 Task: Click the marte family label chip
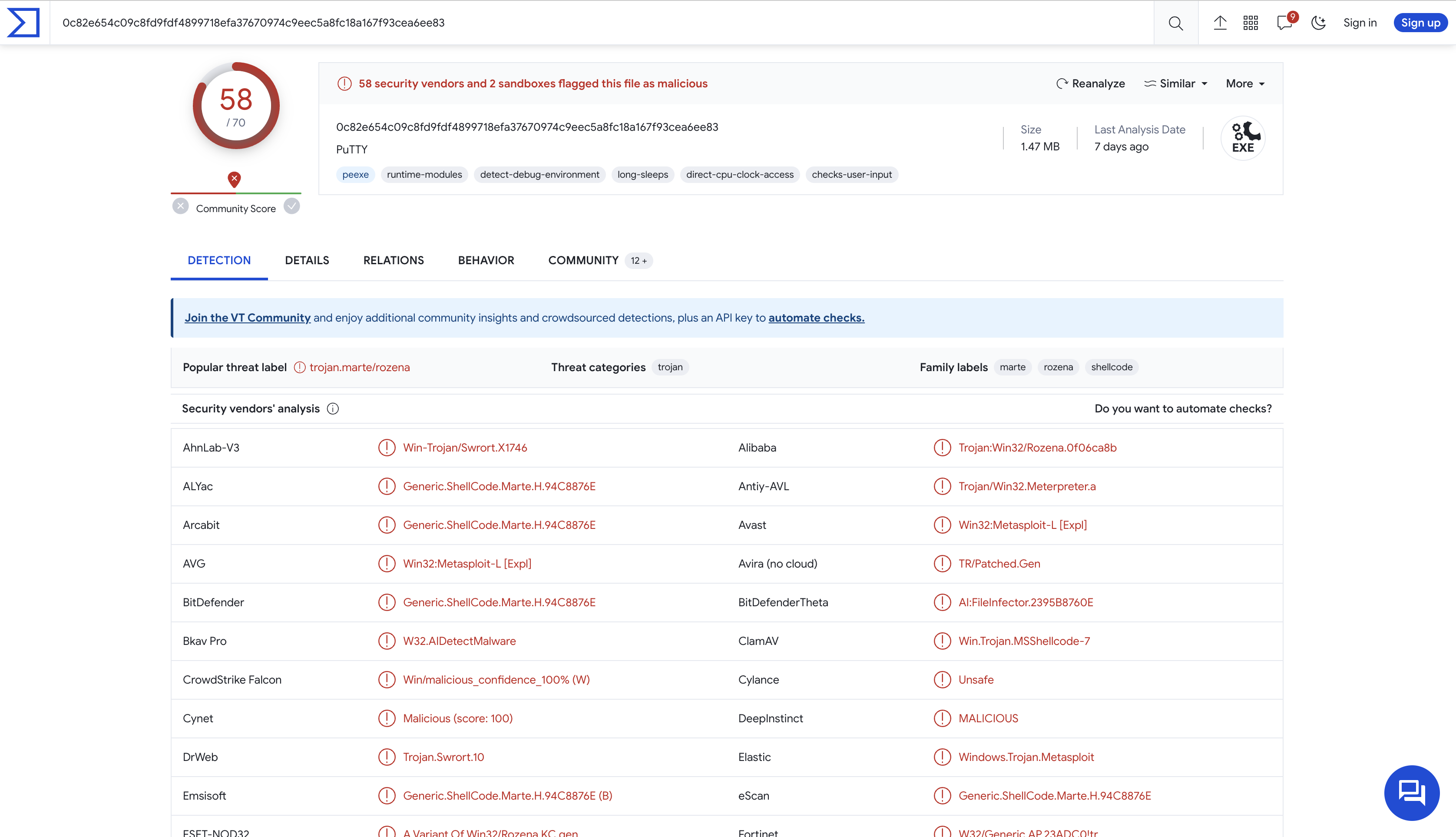pos(1013,367)
